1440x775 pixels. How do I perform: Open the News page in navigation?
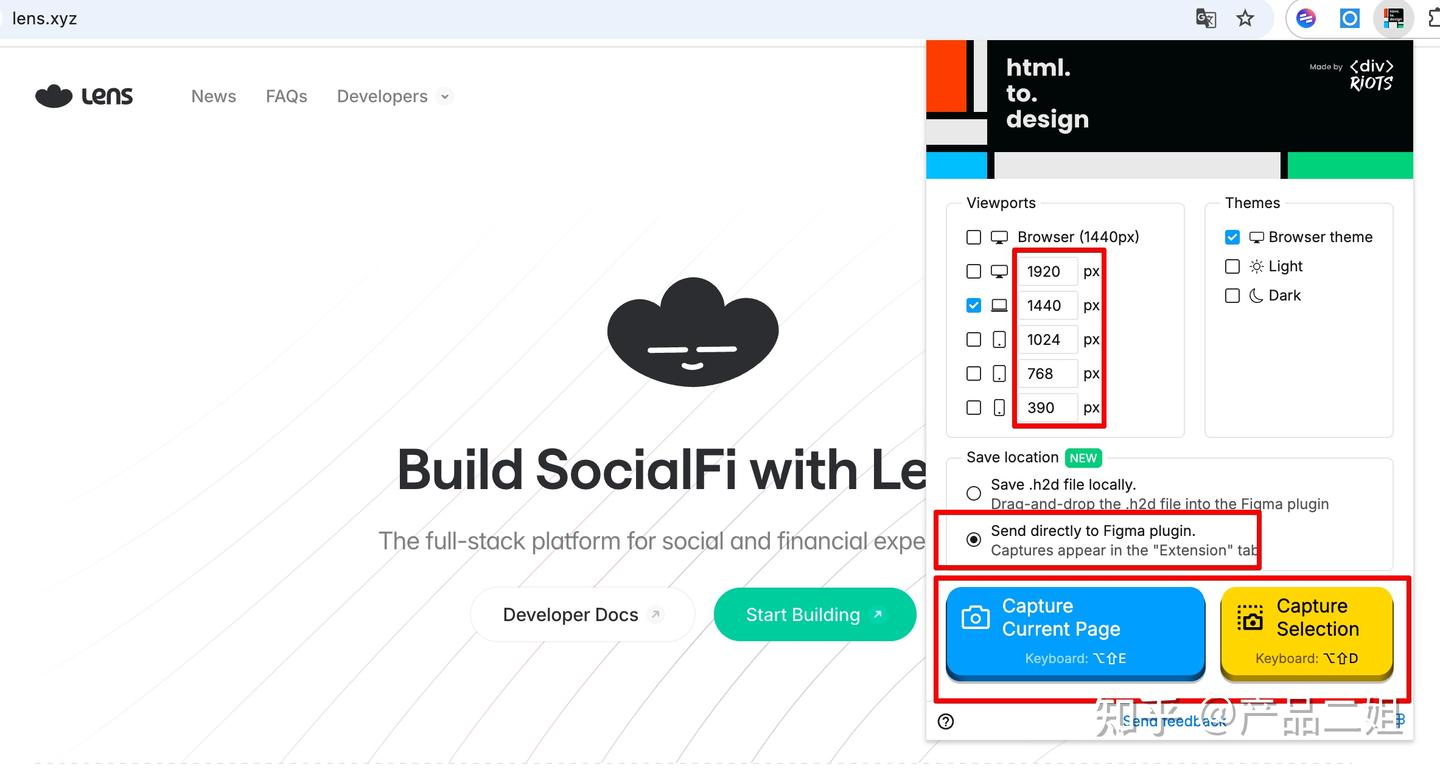click(214, 96)
